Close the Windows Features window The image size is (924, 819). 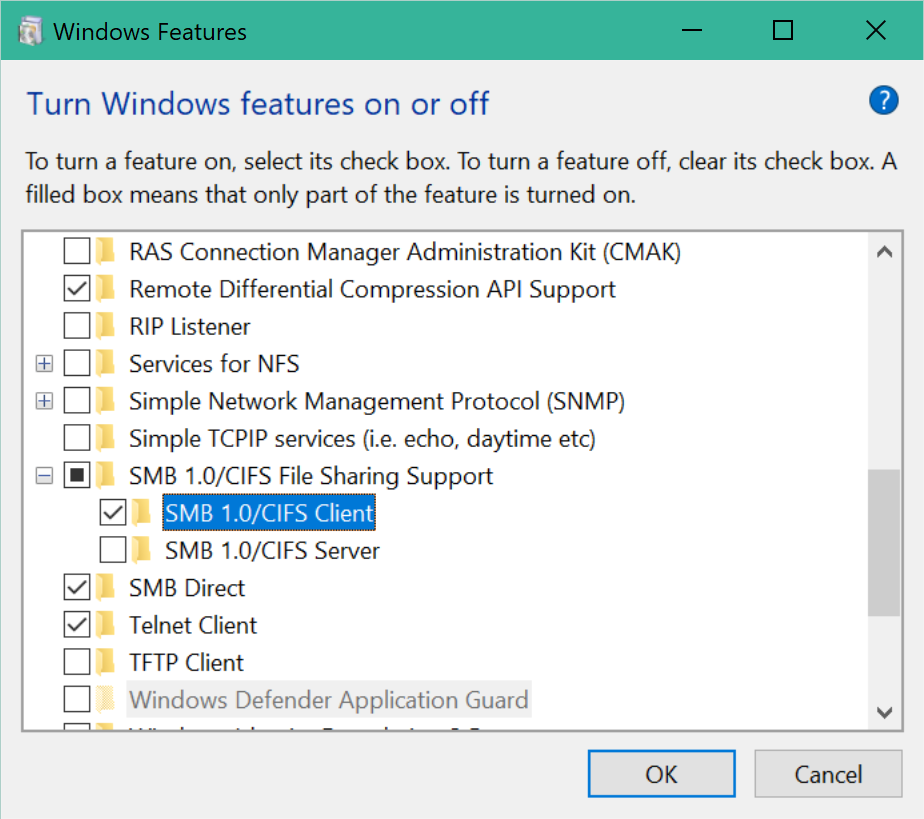click(x=876, y=30)
